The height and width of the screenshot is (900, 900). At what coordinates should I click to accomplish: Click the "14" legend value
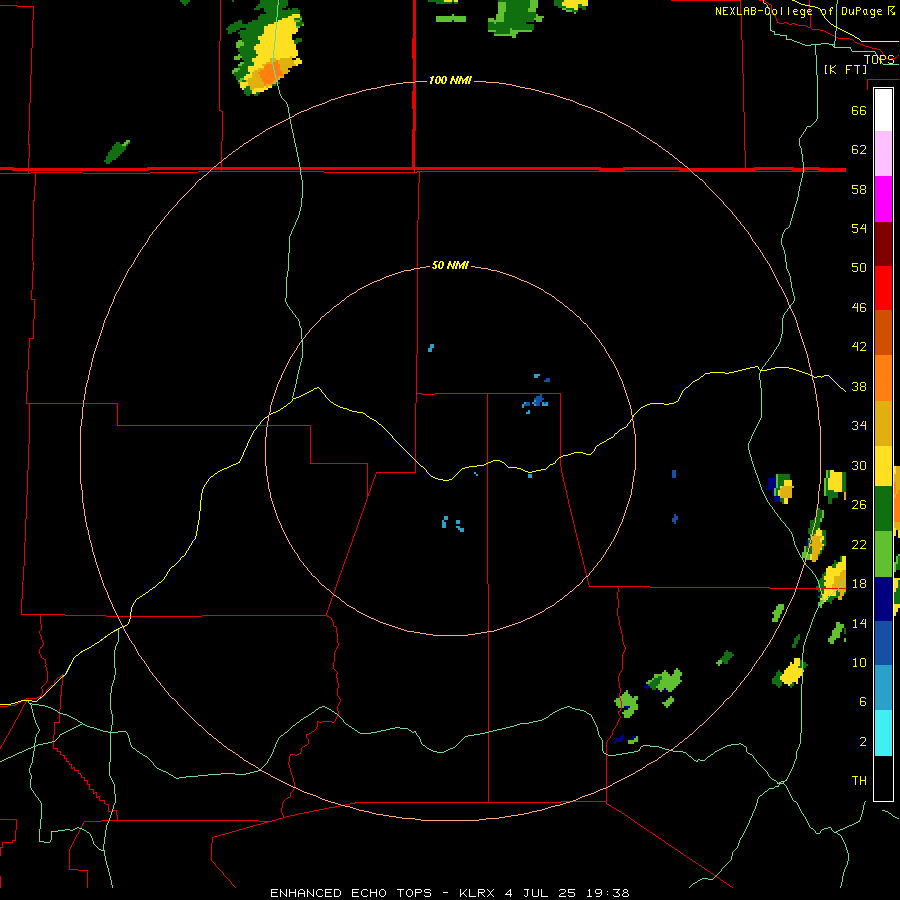click(859, 623)
